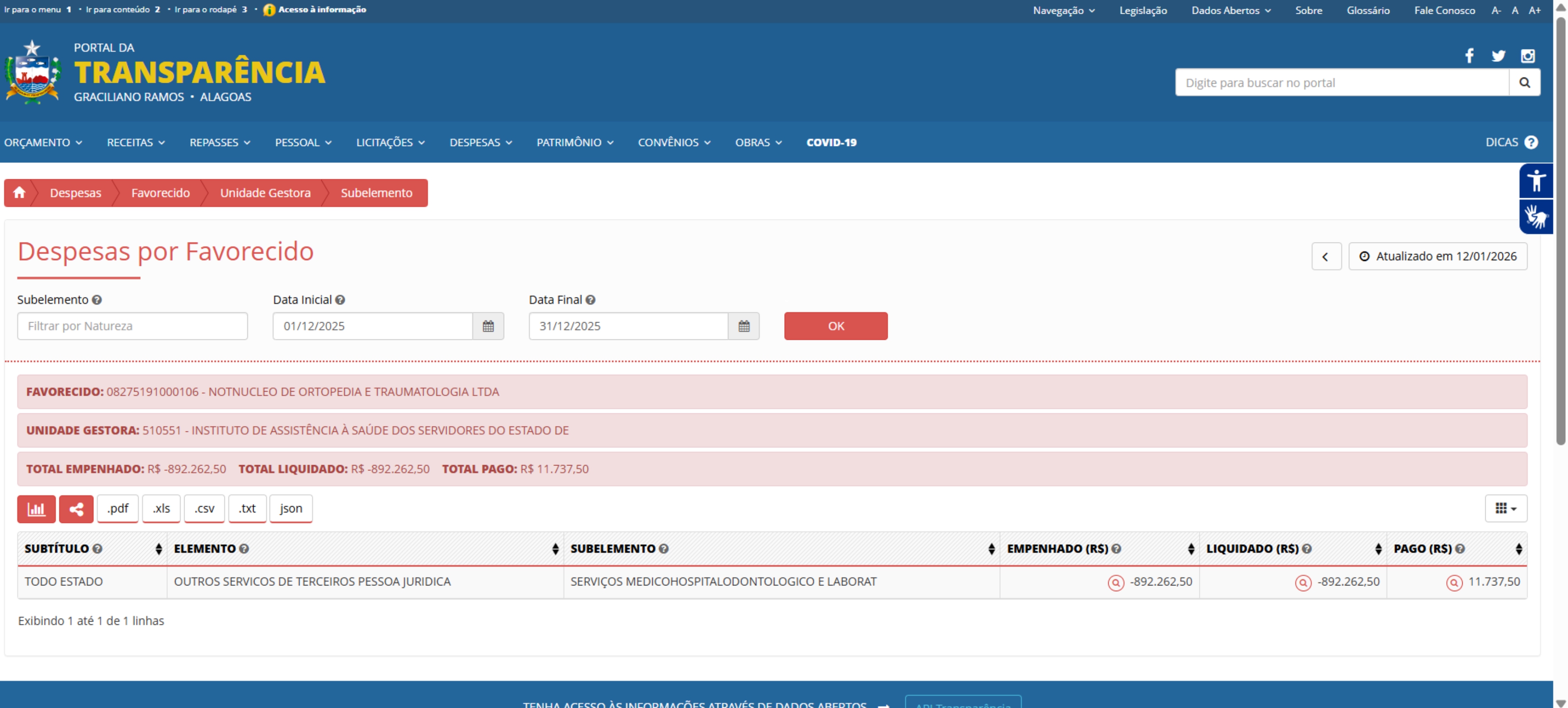Click the portal search magnifier button
1568x708 pixels.
coord(1524,82)
